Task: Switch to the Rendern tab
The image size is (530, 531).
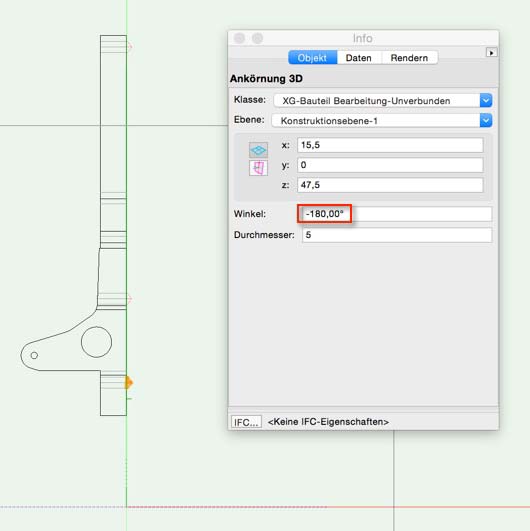Action: (409, 58)
